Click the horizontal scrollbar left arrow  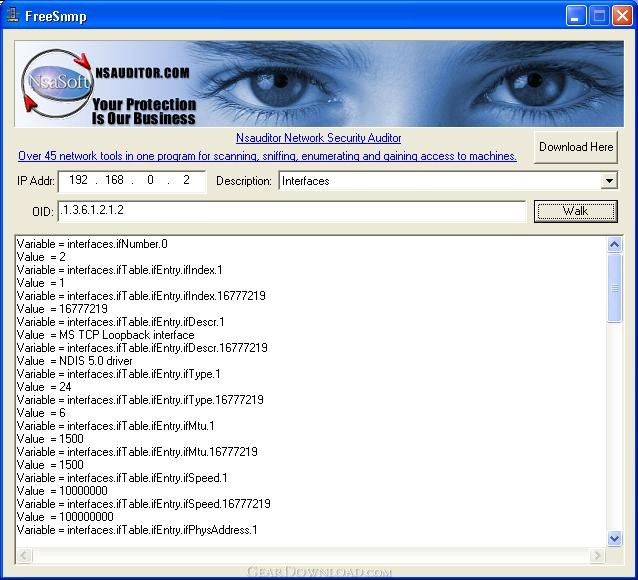pyautogui.click(x=24, y=555)
